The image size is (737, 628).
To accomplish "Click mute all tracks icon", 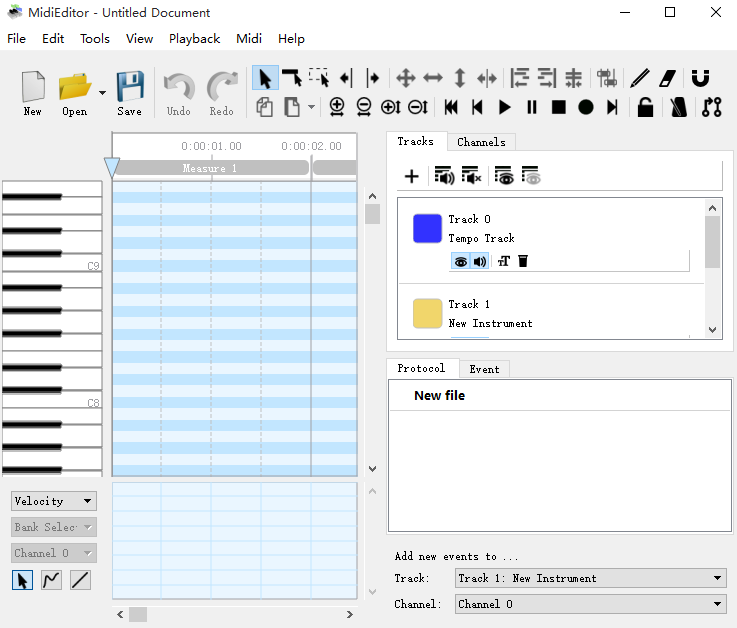I will [x=471, y=177].
